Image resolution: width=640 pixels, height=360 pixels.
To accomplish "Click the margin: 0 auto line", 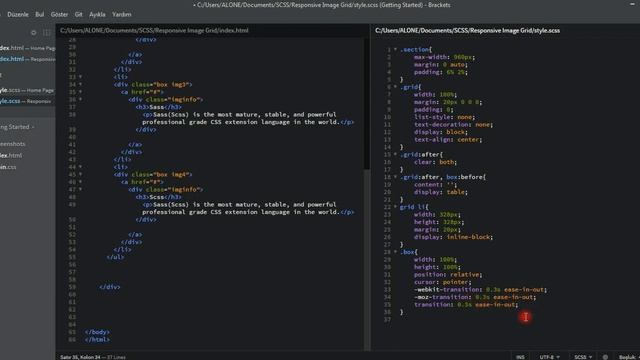I will [440, 64].
